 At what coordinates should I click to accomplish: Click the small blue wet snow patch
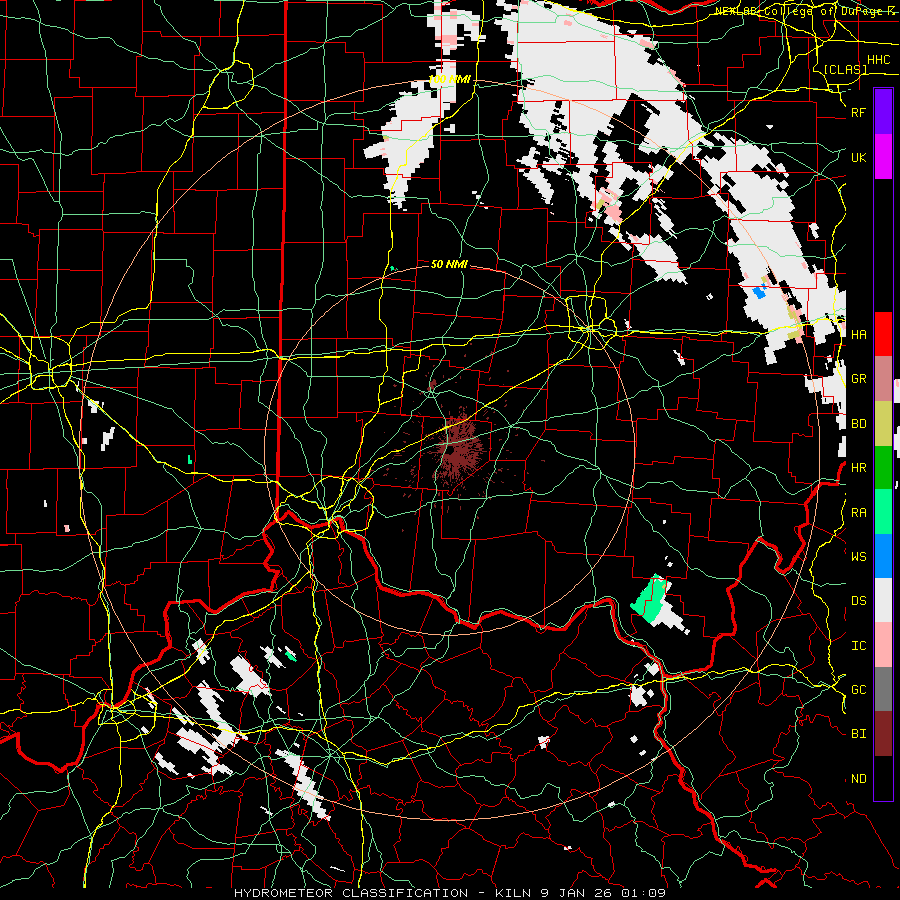pyautogui.click(x=759, y=292)
